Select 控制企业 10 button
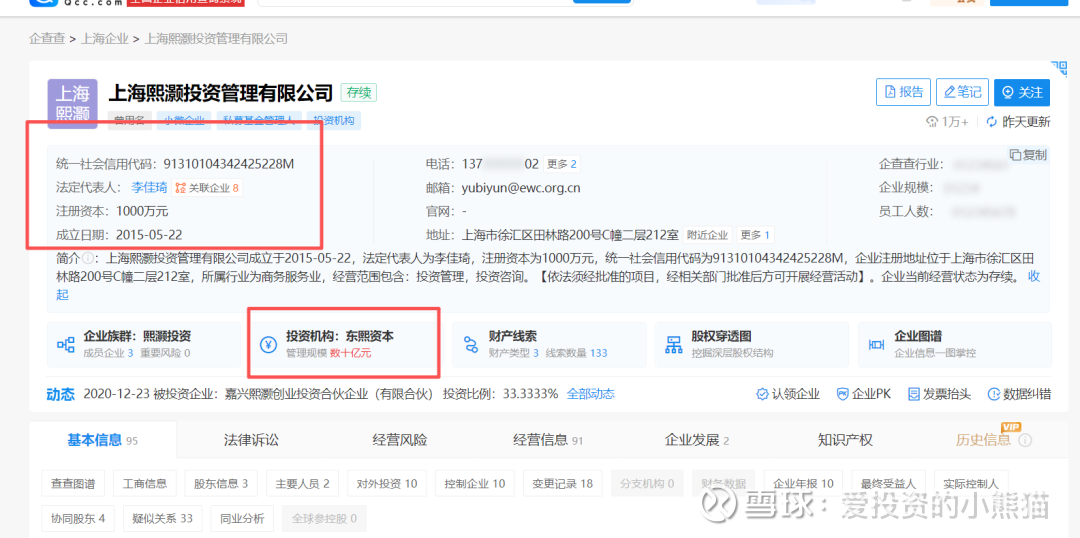1080x538 pixels. [475, 484]
